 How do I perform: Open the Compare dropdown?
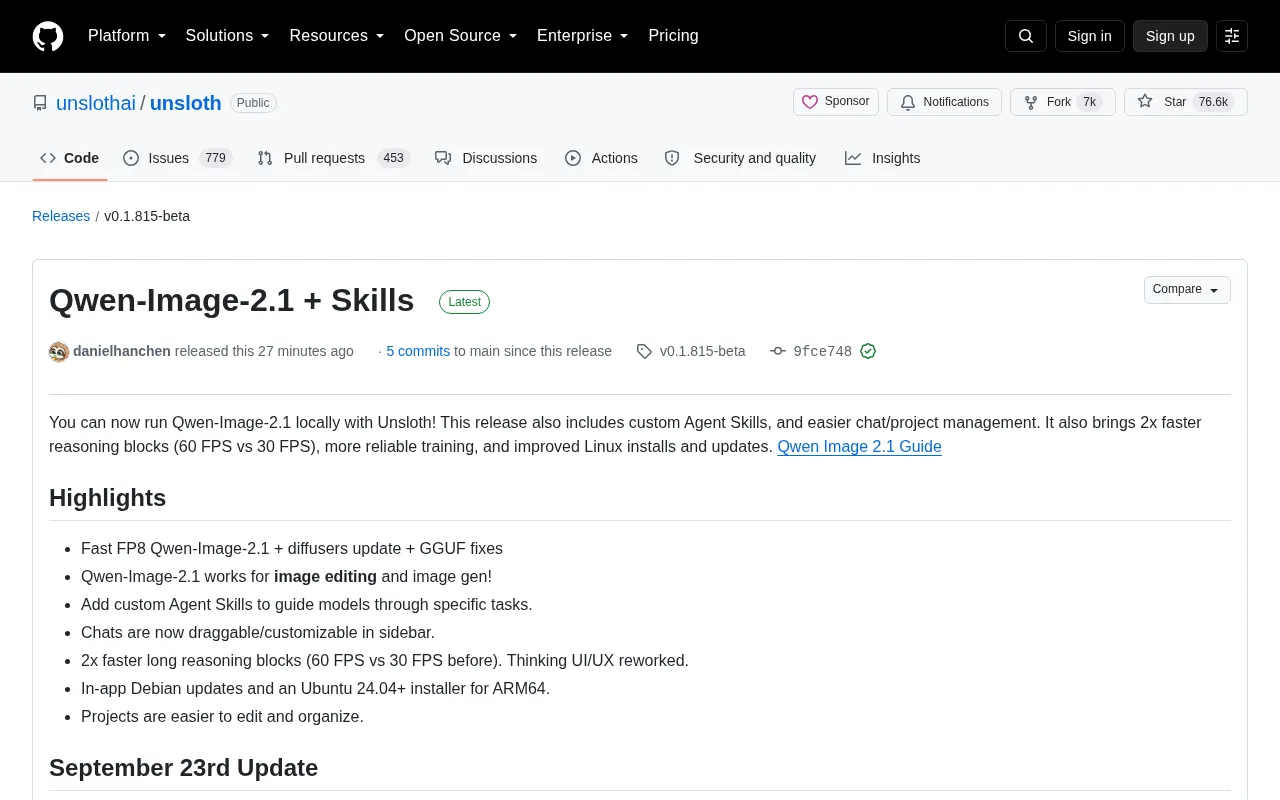point(1187,290)
